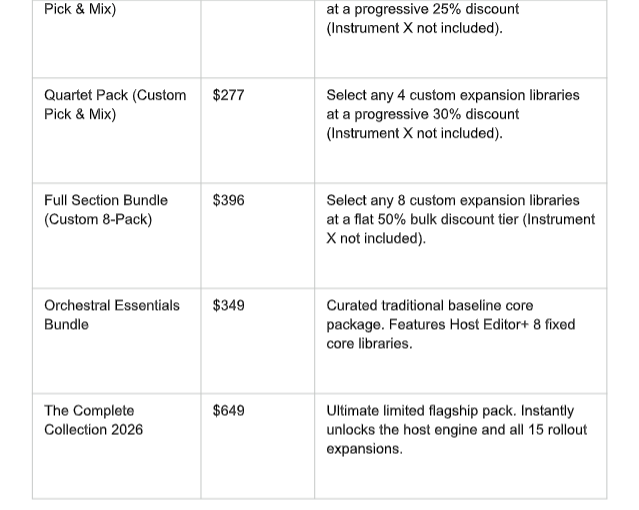Click the text 'all 15 rollout'
This screenshot has height=510, width=639.
546,430
